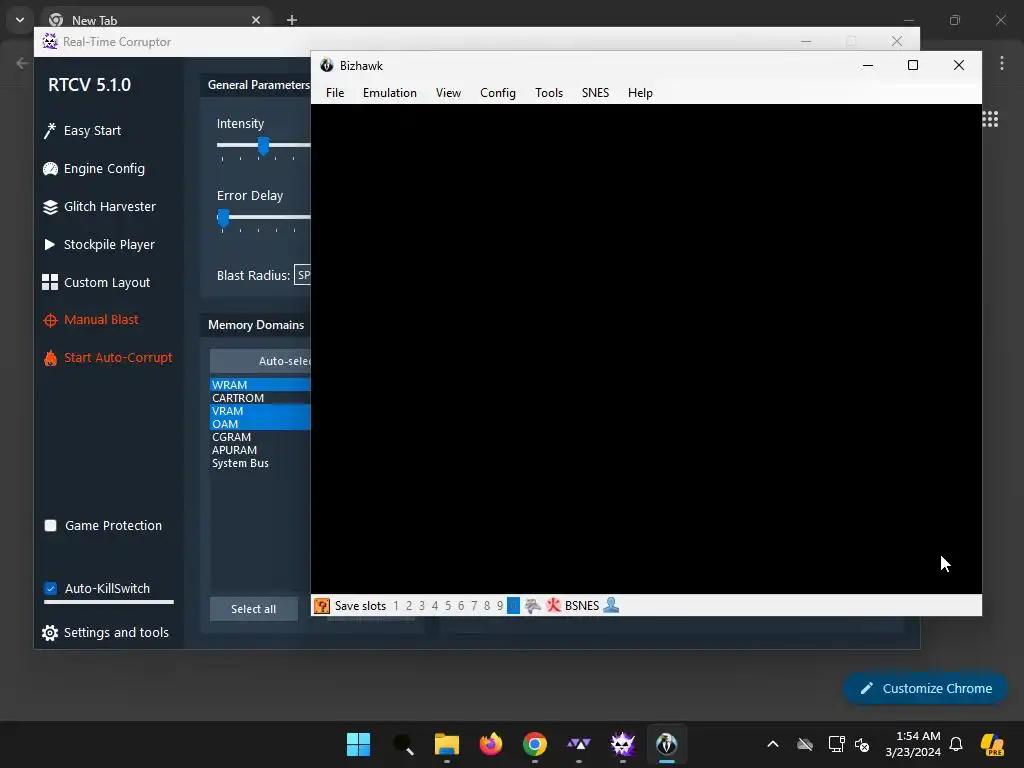Select VRAM memory domain
This screenshot has width=1024, height=768.
(x=261, y=411)
